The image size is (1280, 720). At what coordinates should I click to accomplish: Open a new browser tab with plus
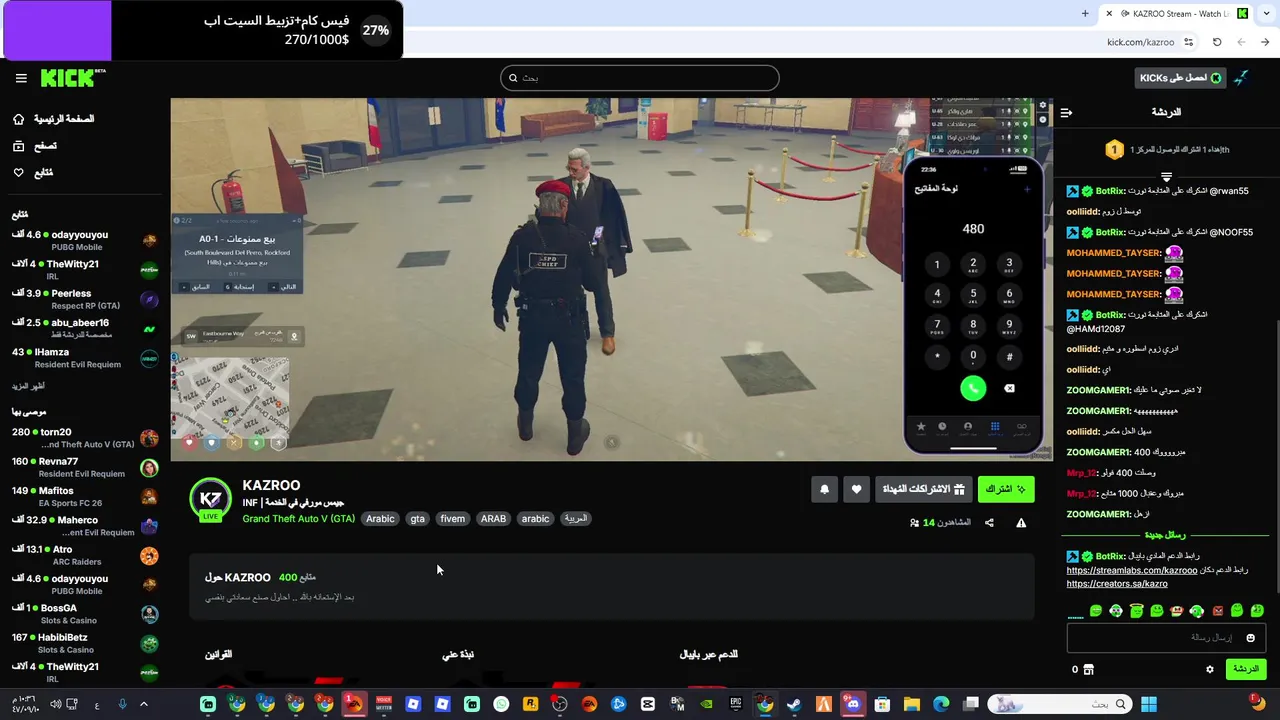tap(1085, 14)
